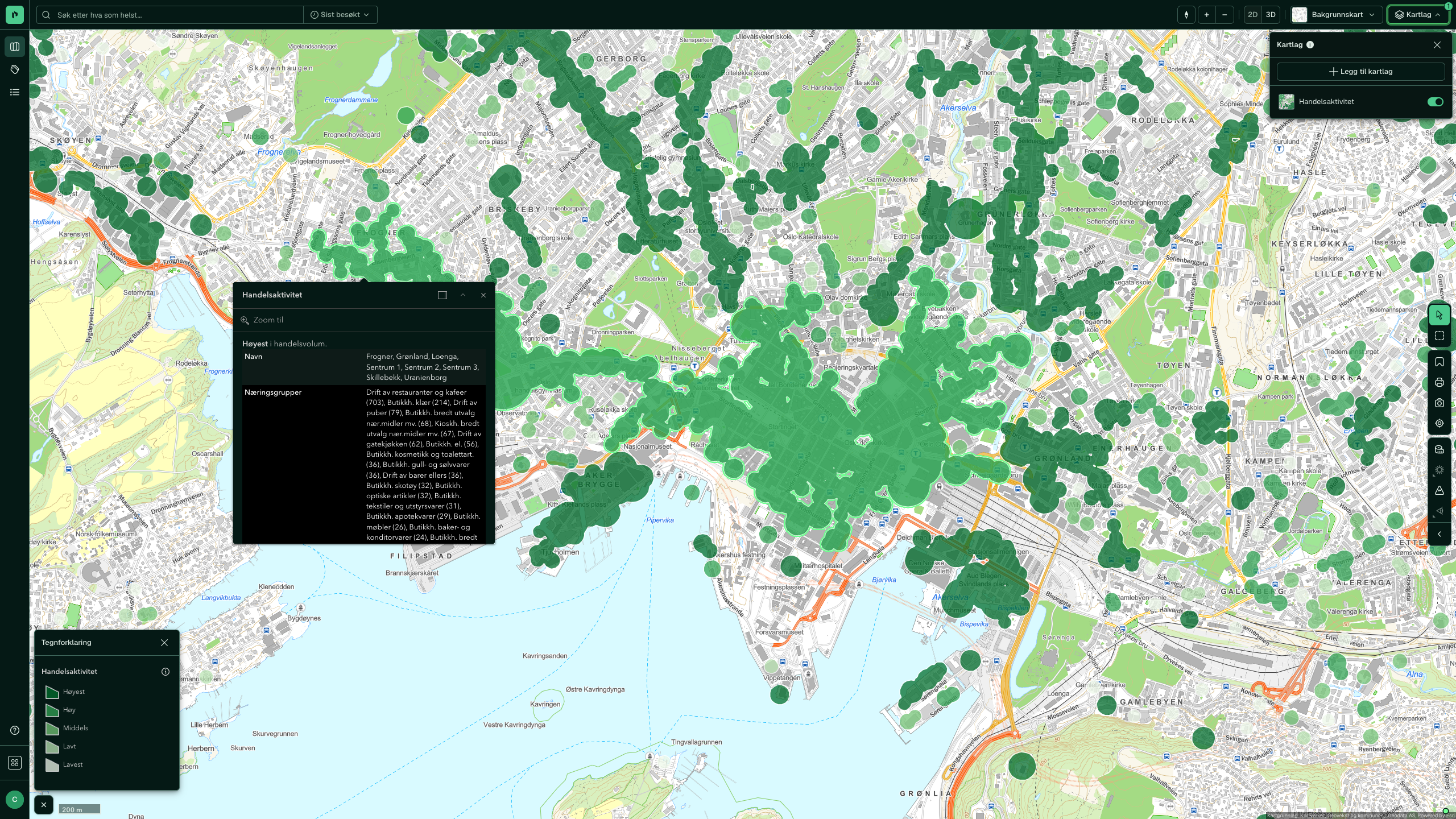
Task: Click the Høyest legend swatch
Action: [x=52, y=692]
